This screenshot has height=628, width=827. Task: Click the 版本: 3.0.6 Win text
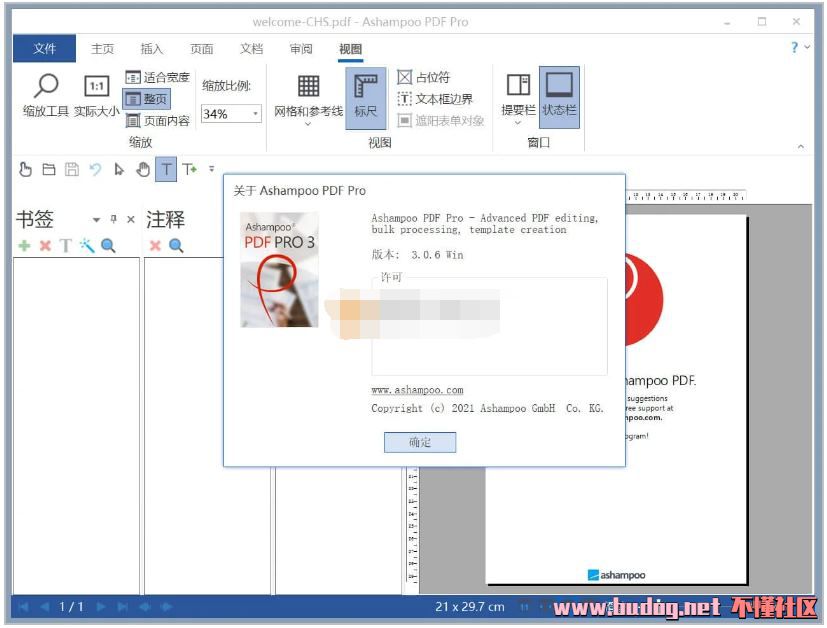pyautogui.click(x=417, y=255)
